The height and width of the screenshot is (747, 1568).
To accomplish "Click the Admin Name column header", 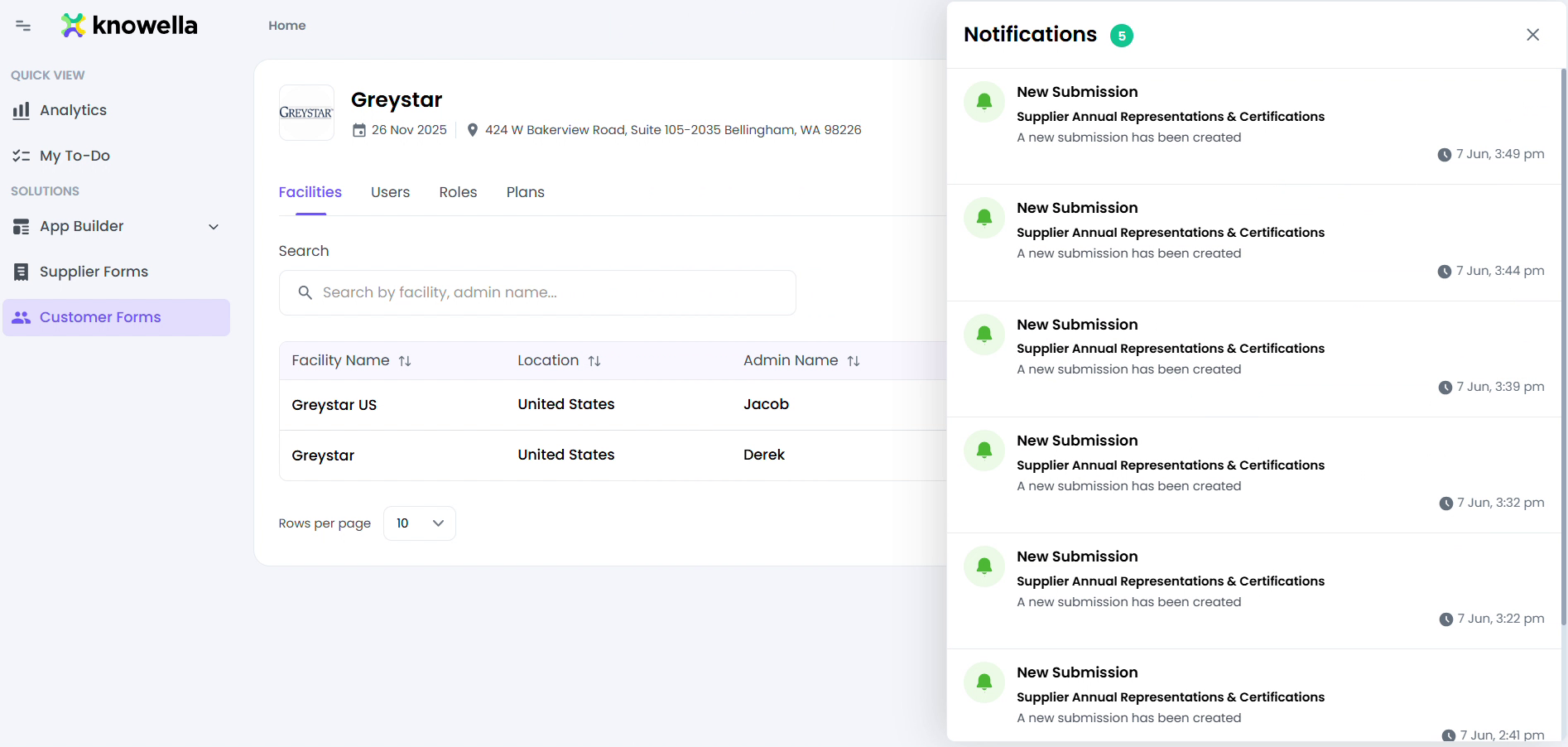I will 791,360.
